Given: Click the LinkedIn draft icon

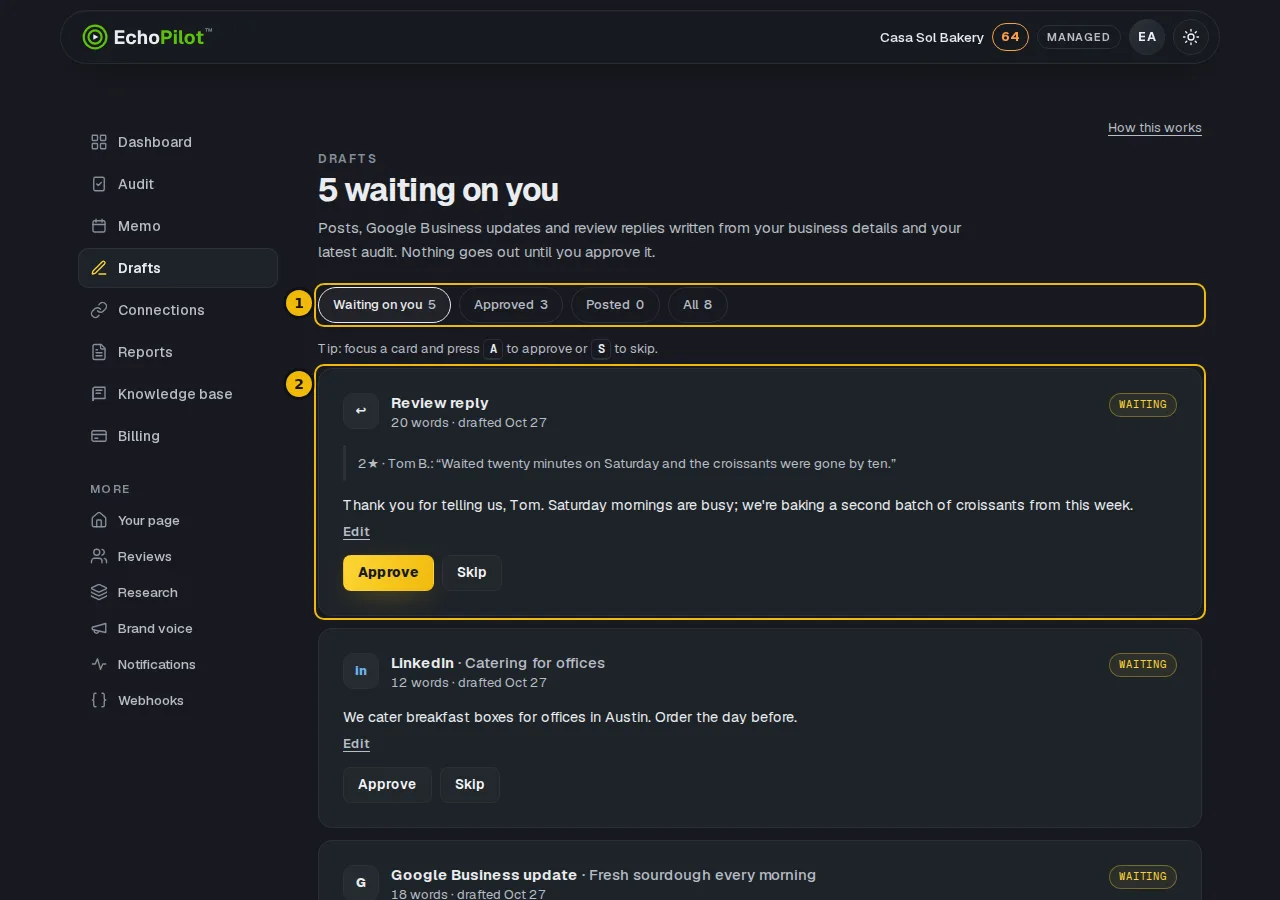Looking at the screenshot, I should (361, 671).
